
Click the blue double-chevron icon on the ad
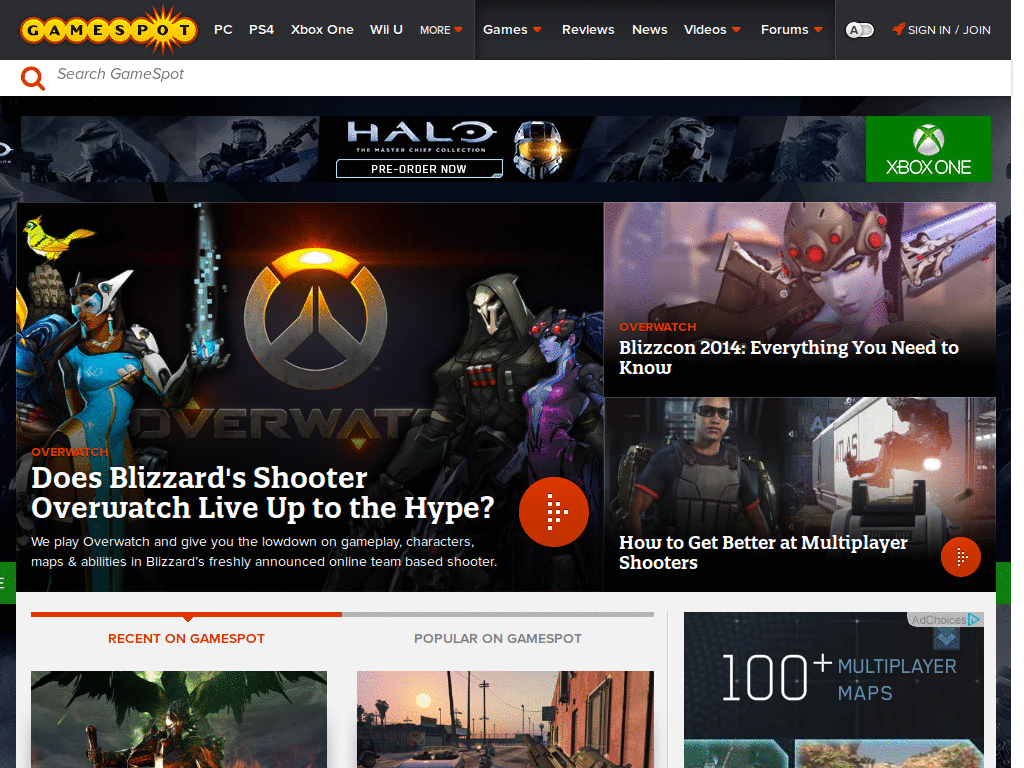coord(944,637)
